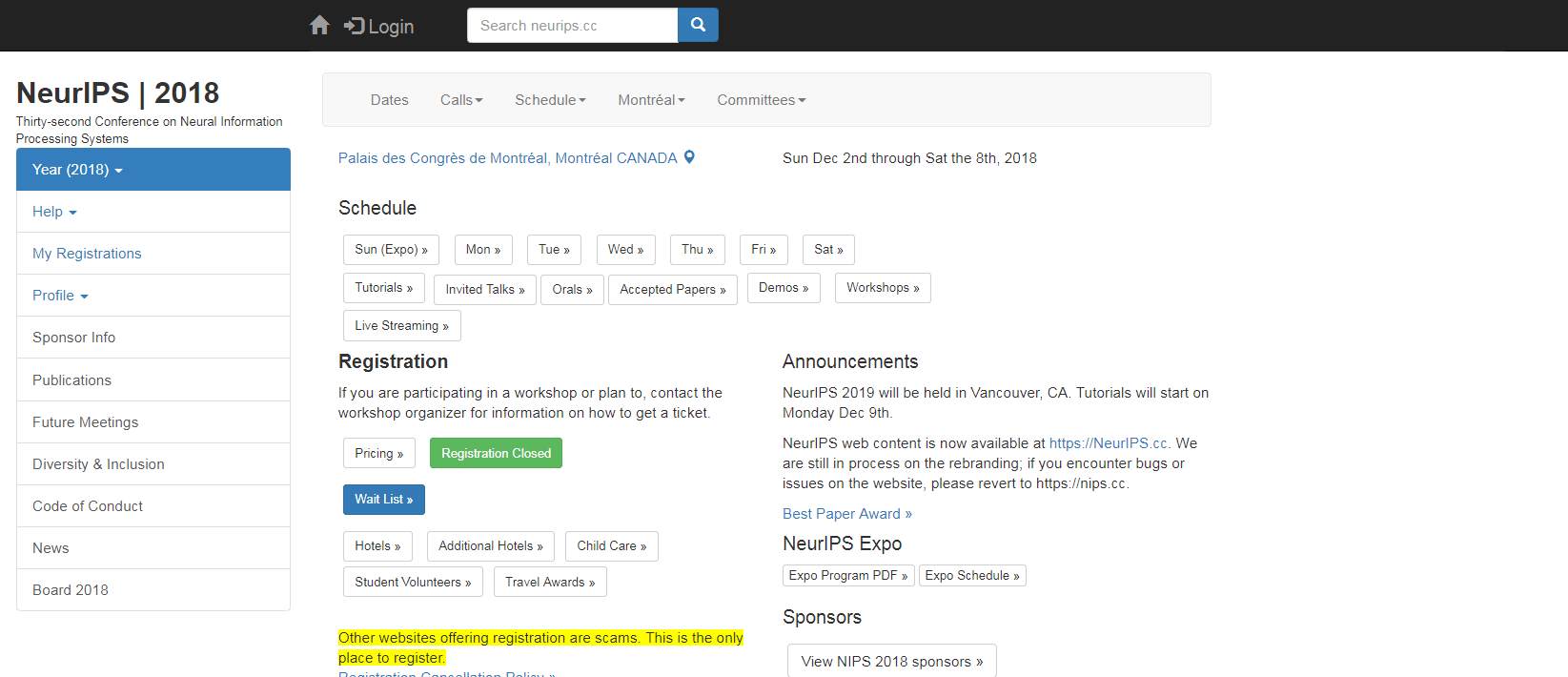The width and height of the screenshot is (1568, 677).
Task: Open the Travel Awards button
Action: [x=550, y=582]
